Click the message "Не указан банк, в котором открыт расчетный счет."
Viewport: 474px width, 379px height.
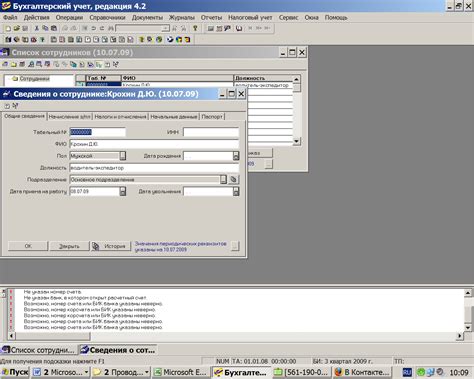(85, 298)
